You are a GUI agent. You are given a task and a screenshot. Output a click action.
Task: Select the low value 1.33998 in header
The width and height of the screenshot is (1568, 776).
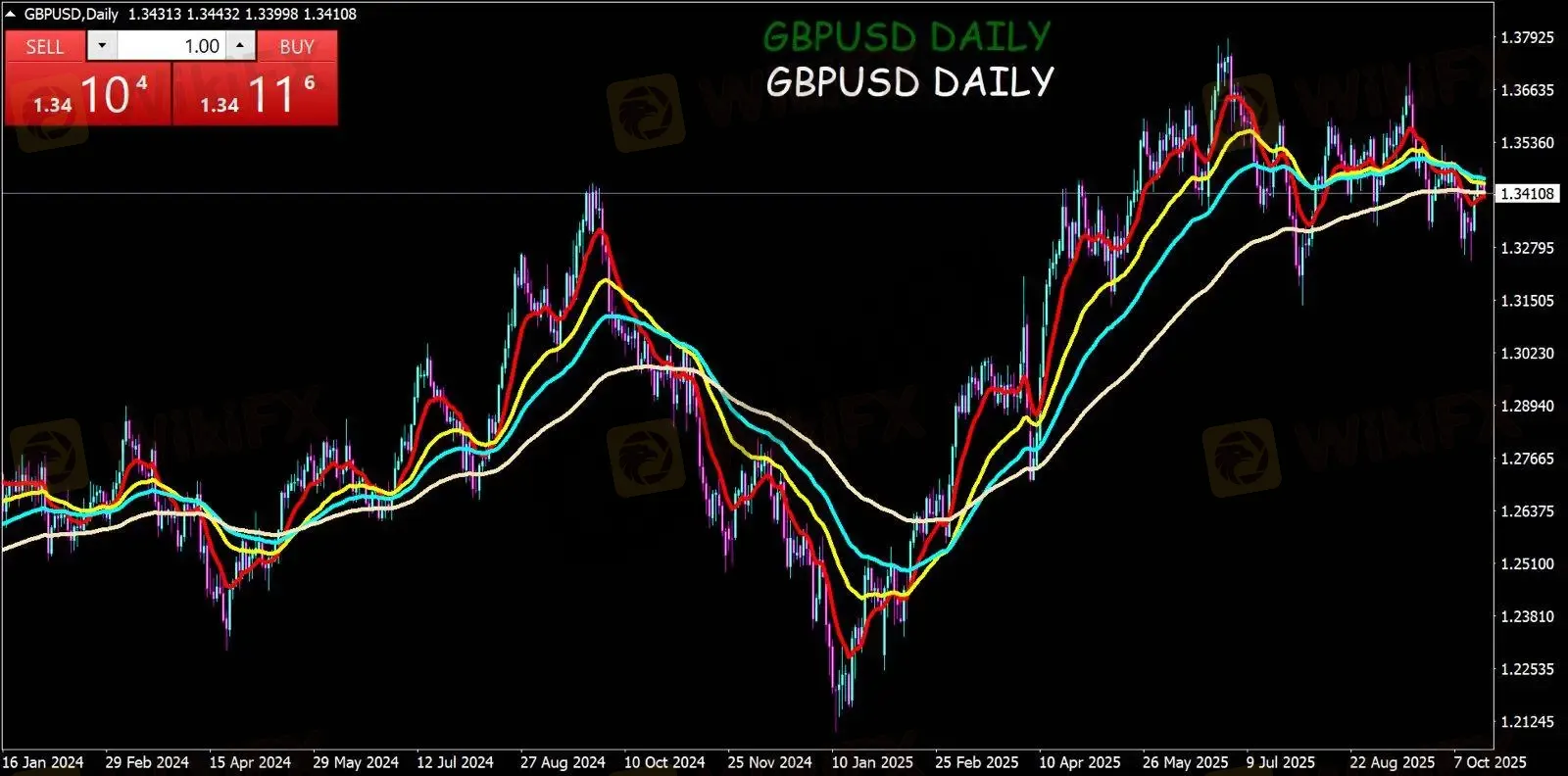[x=271, y=14]
